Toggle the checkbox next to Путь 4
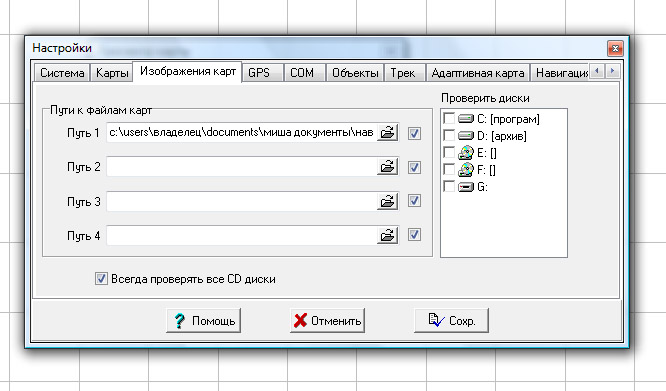This screenshot has width=666, height=391. pyautogui.click(x=414, y=234)
